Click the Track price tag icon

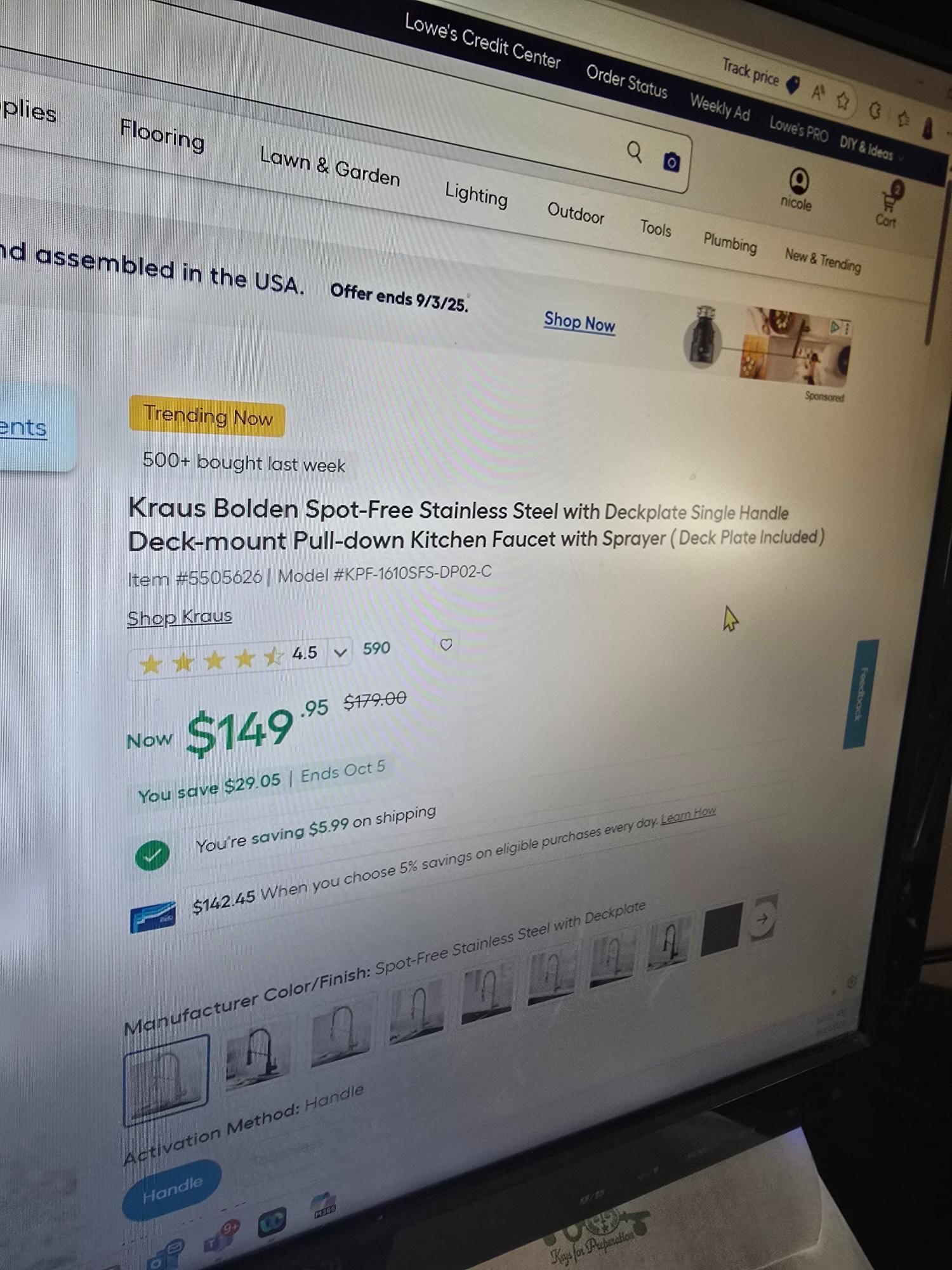point(793,84)
